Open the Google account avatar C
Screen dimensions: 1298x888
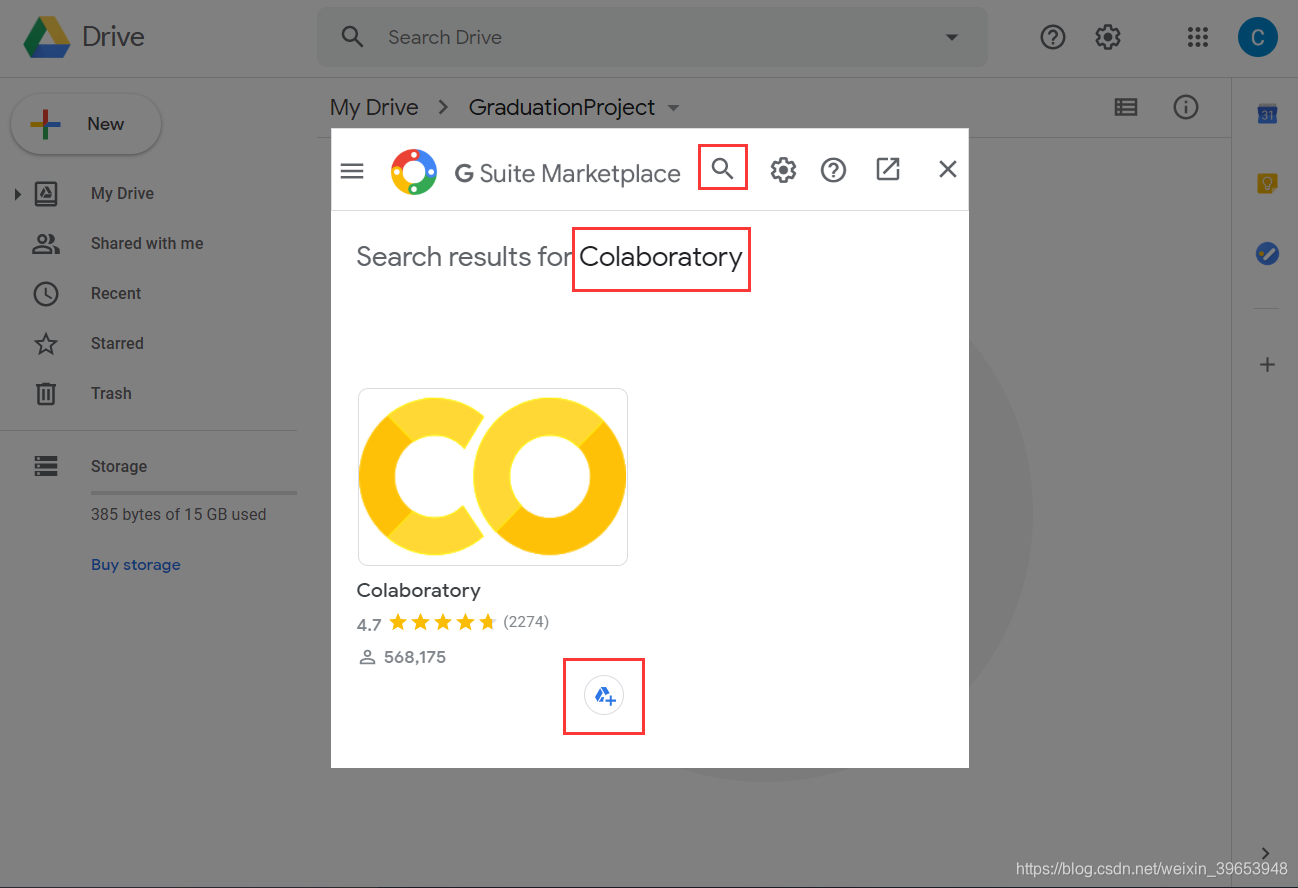coord(1257,38)
